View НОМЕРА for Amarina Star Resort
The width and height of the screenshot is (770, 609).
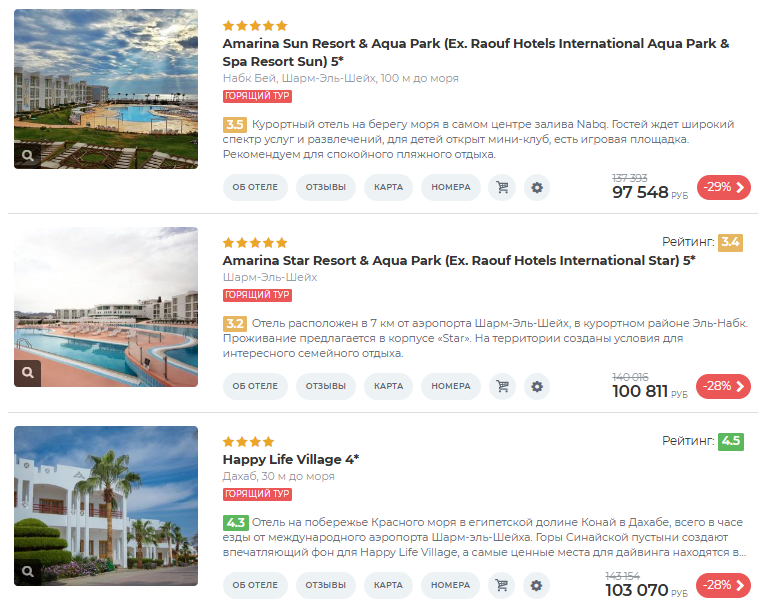[450, 386]
